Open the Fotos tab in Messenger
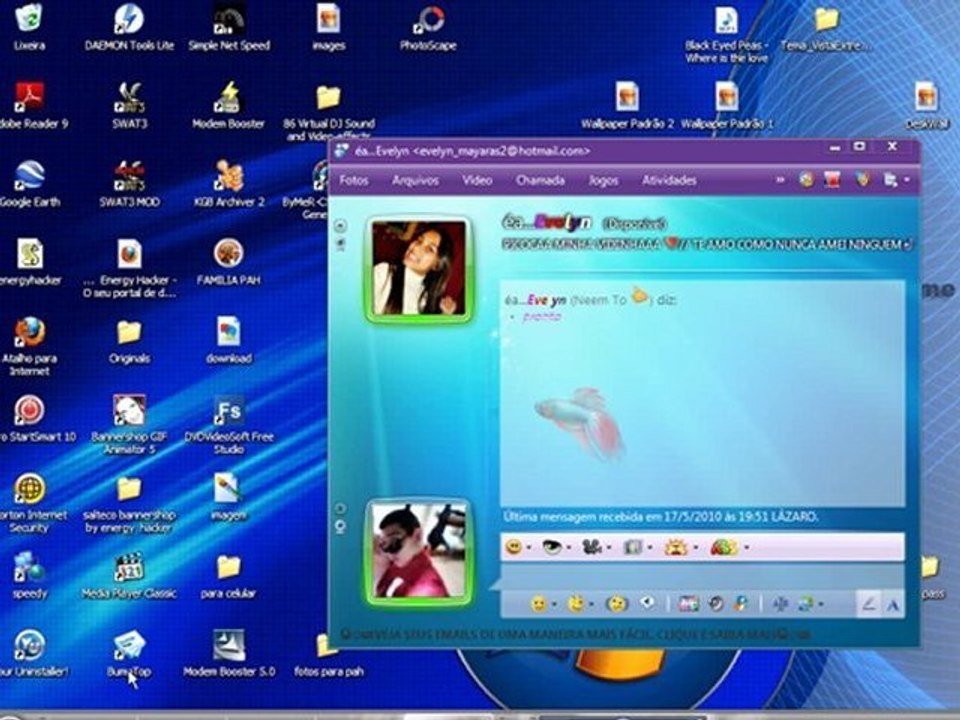This screenshot has height=720, width=960. coord(354,180)
